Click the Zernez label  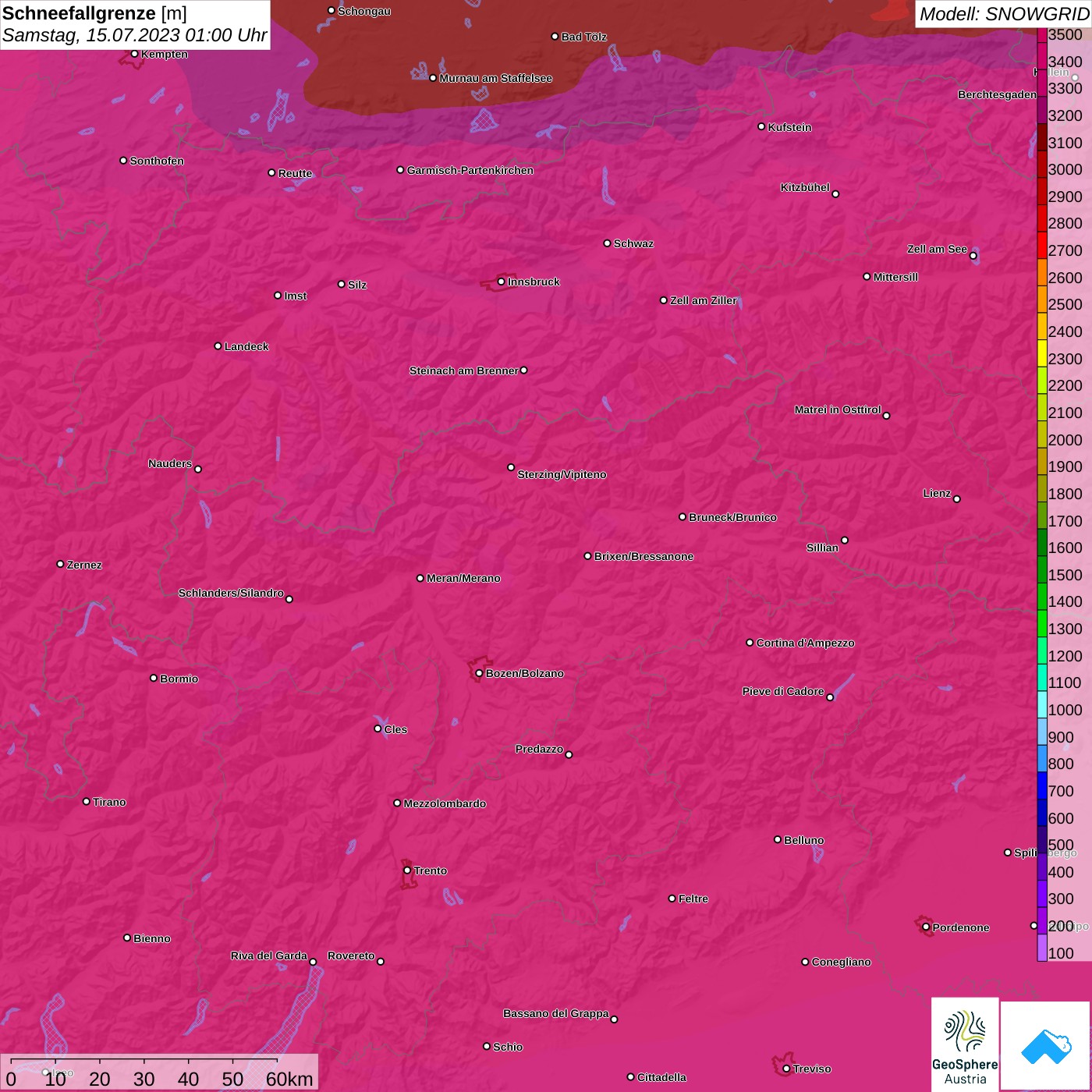click(84, 565)
